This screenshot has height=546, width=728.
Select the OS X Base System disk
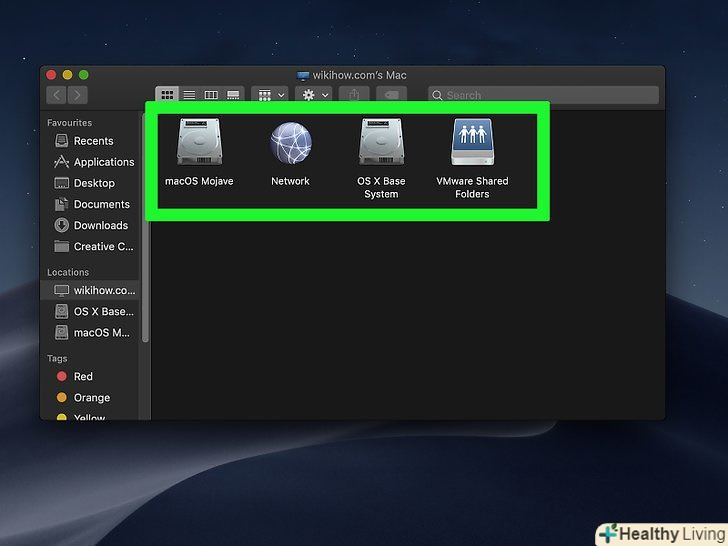pyautogui.click(x=382, y=142)
